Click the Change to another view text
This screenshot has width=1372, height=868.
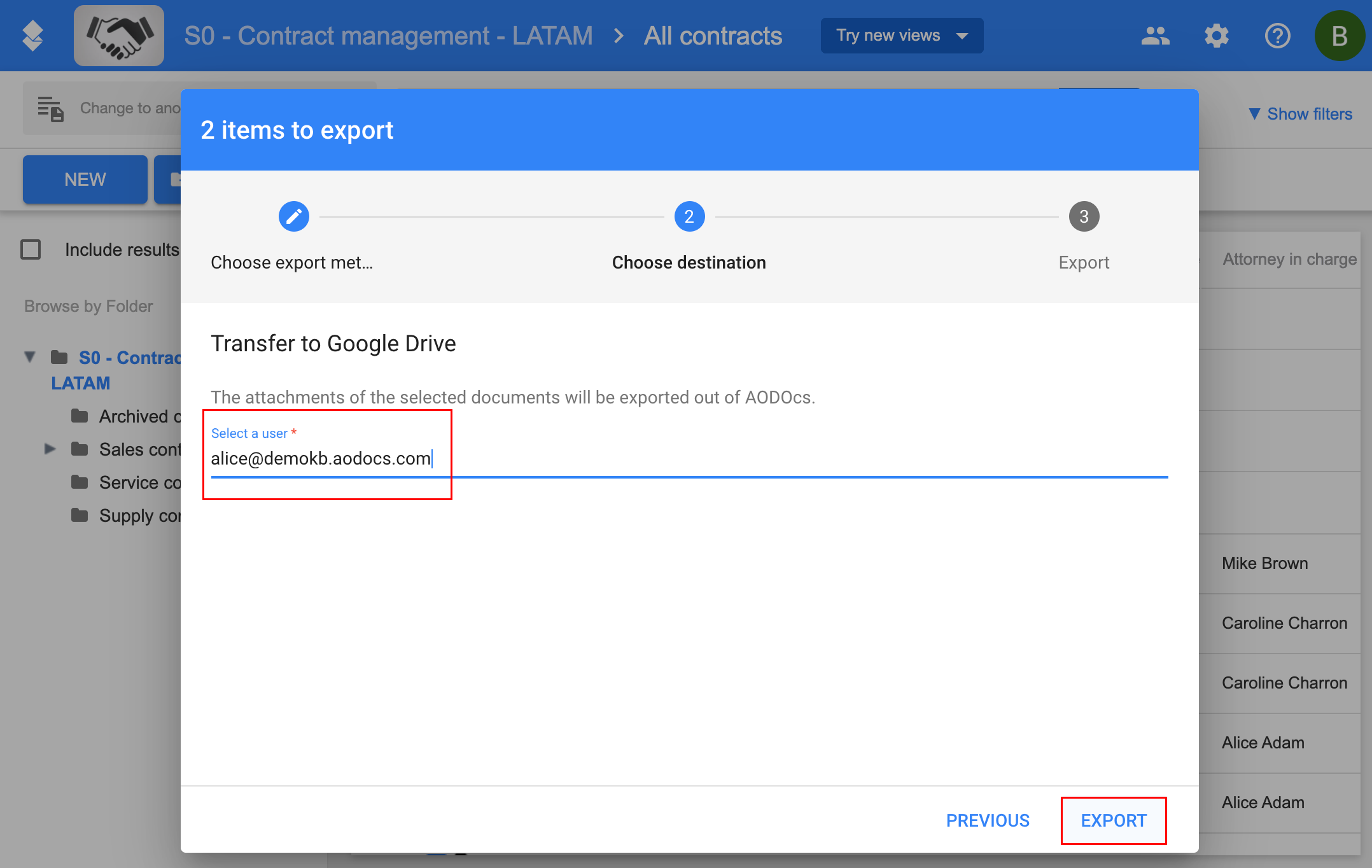(130, 108)
